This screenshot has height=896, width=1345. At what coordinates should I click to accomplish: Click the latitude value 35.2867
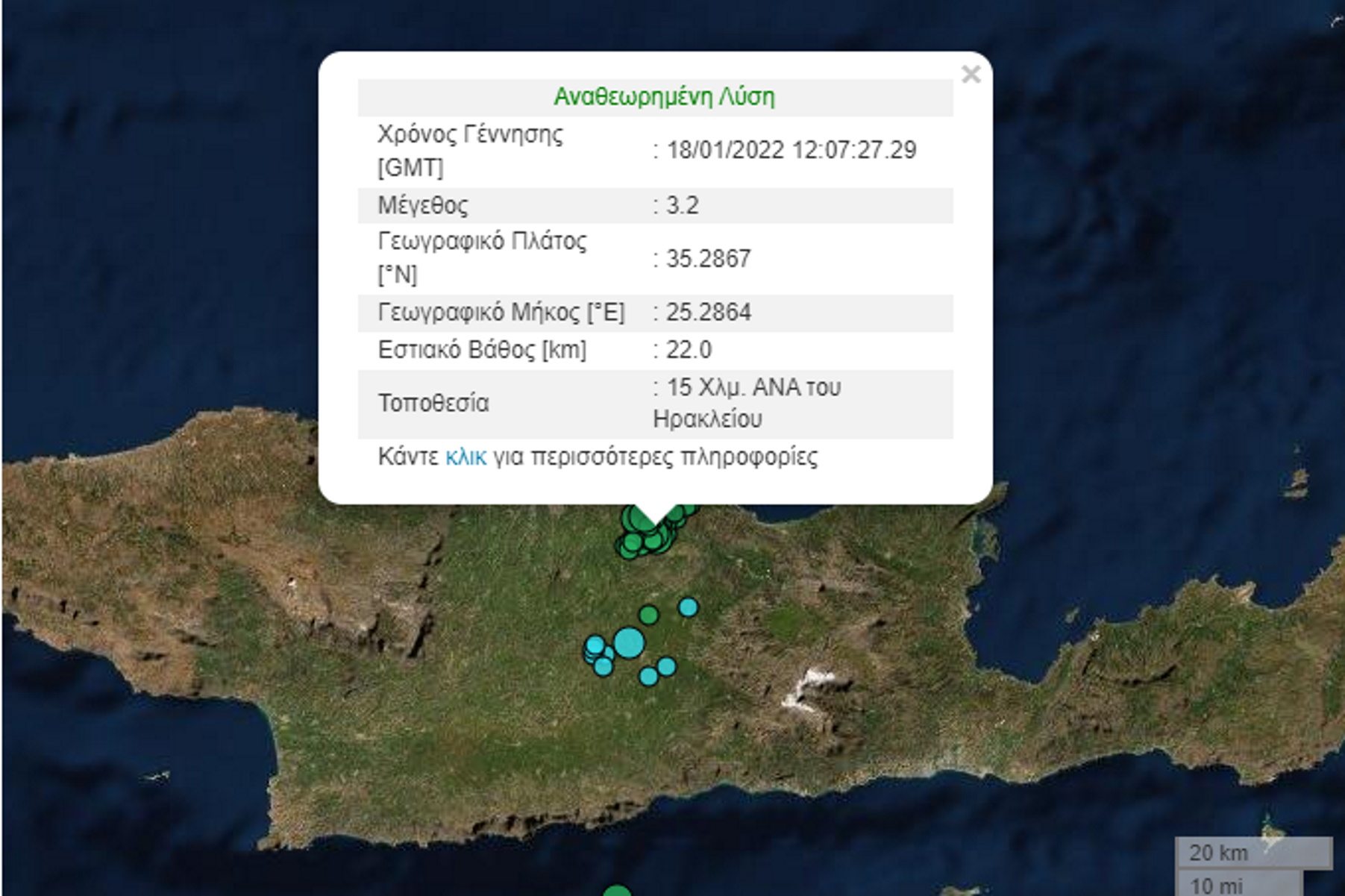[x=708, y=259]
